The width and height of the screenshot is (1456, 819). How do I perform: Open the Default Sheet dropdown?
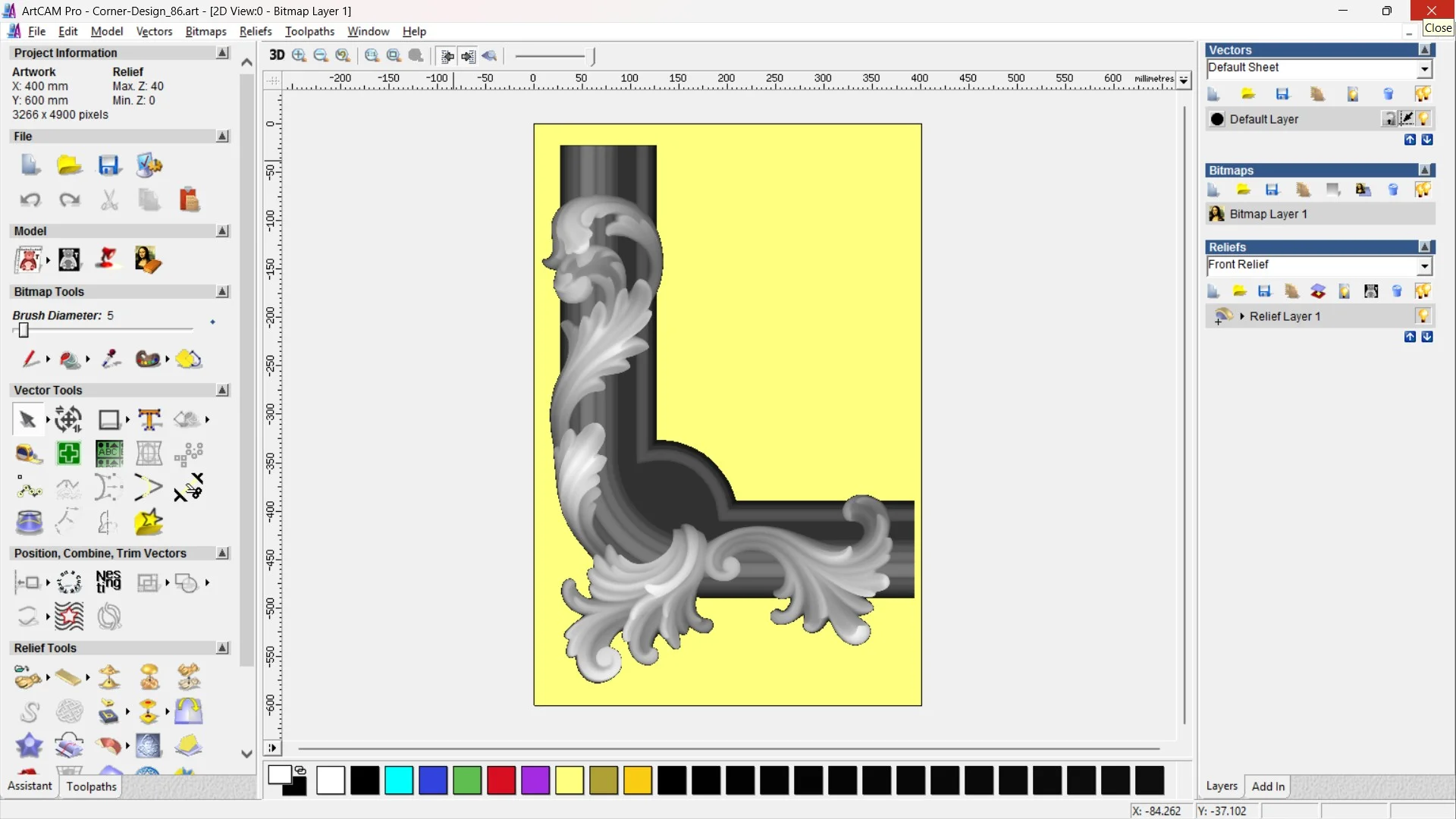(1425, 68)
